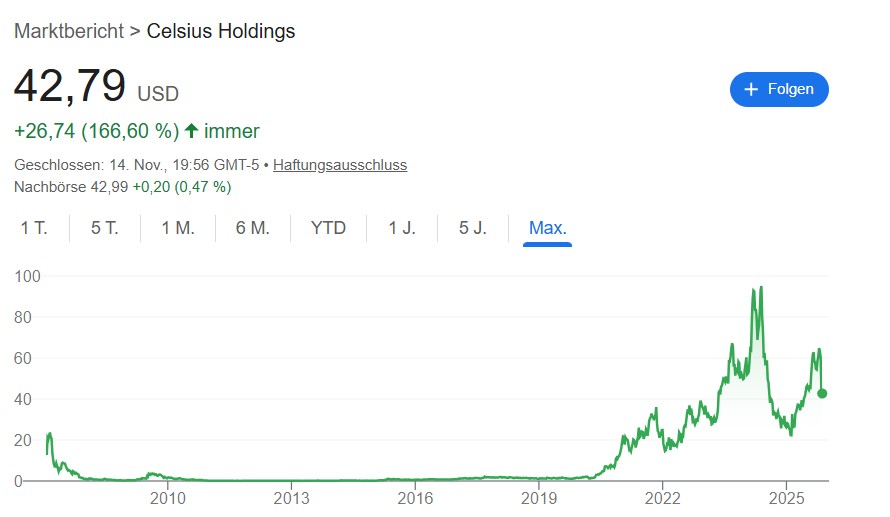This screenshot has width=890, height=517.
Task: Switch chart to YTD view
Action: (328, 228)
